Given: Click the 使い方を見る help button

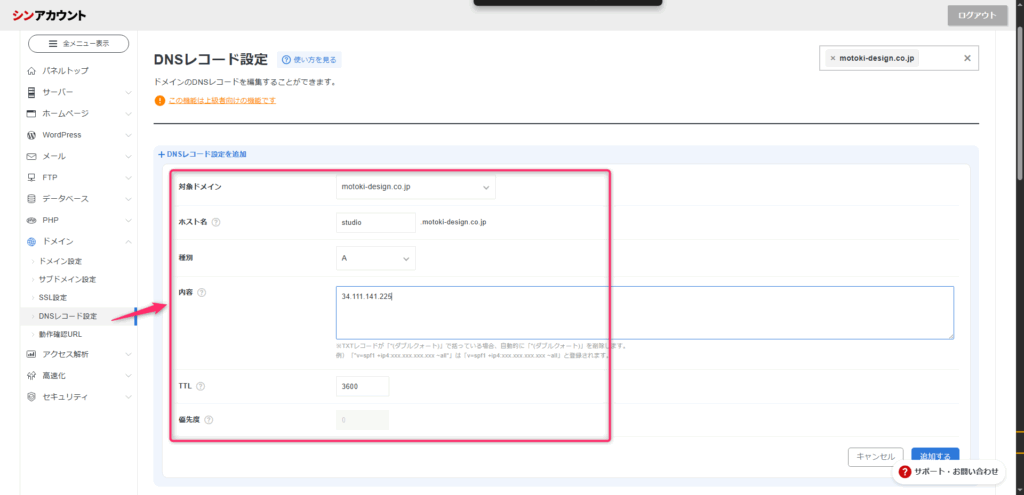Looking at the screenshot, I should (x=309, y=60).
